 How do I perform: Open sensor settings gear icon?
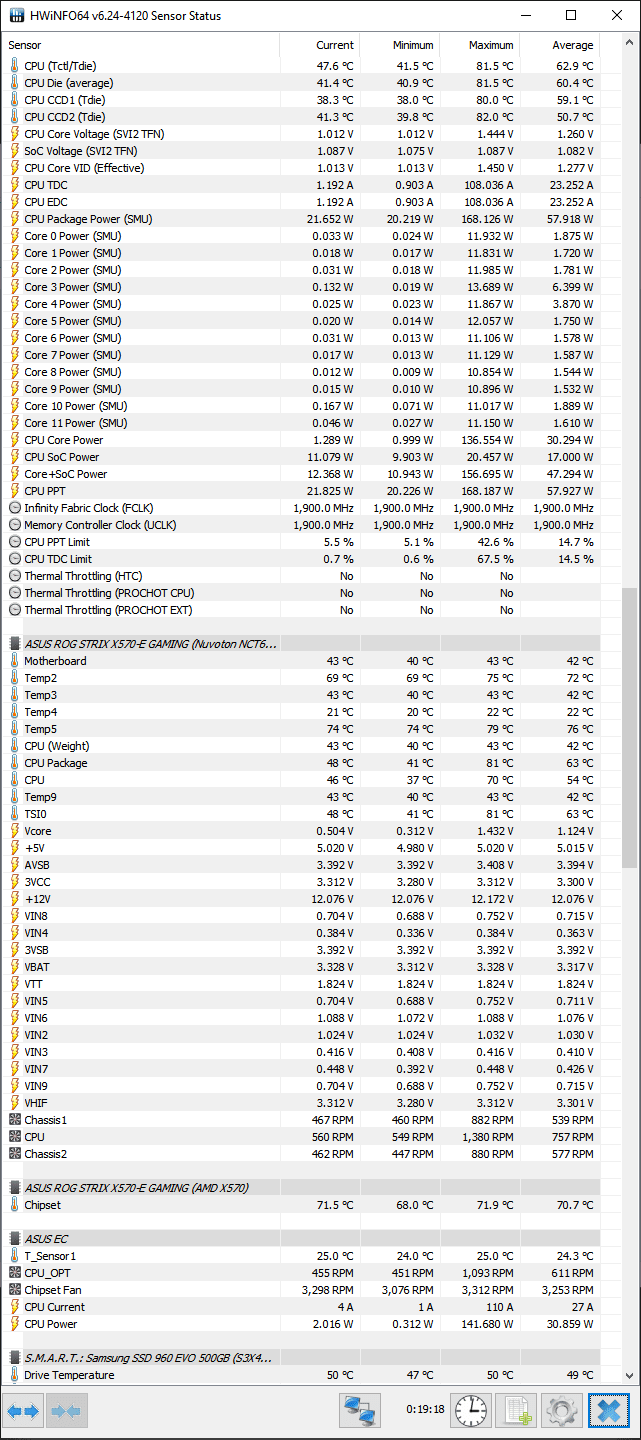[561, 1411]
